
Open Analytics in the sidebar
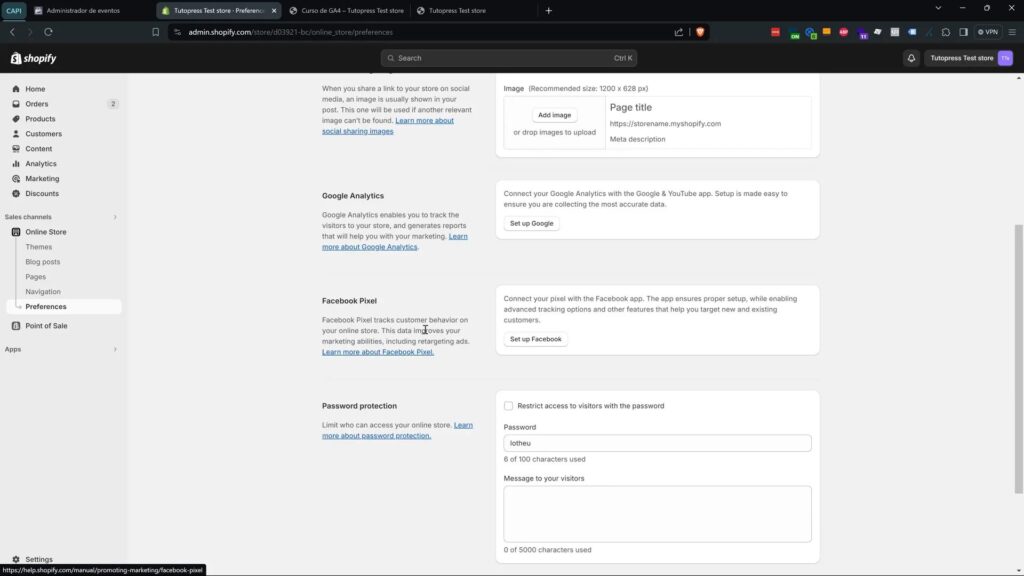pyautogui.click(x=40, y=164)
